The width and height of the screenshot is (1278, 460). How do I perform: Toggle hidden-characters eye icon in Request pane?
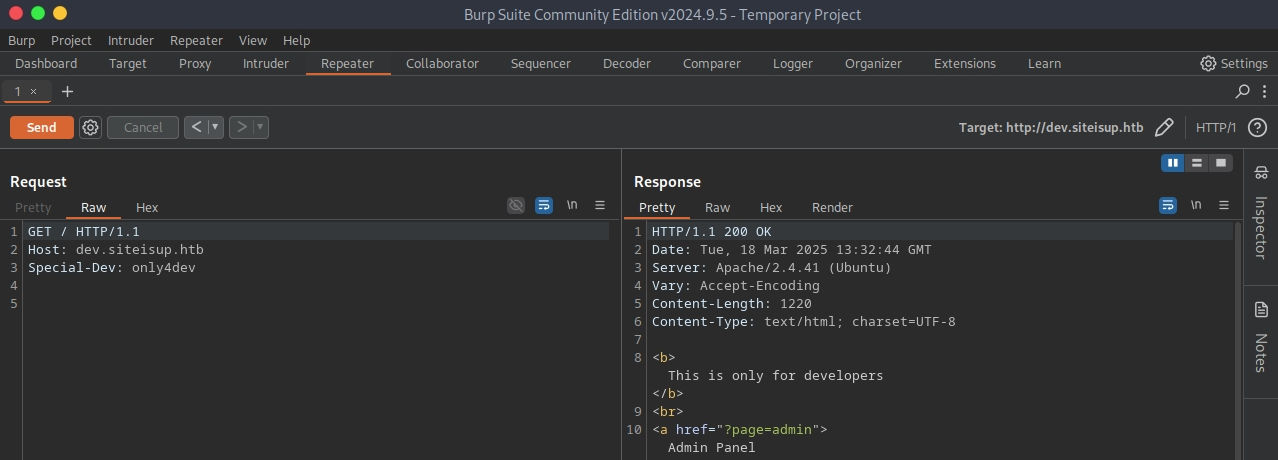click(516, 205)
